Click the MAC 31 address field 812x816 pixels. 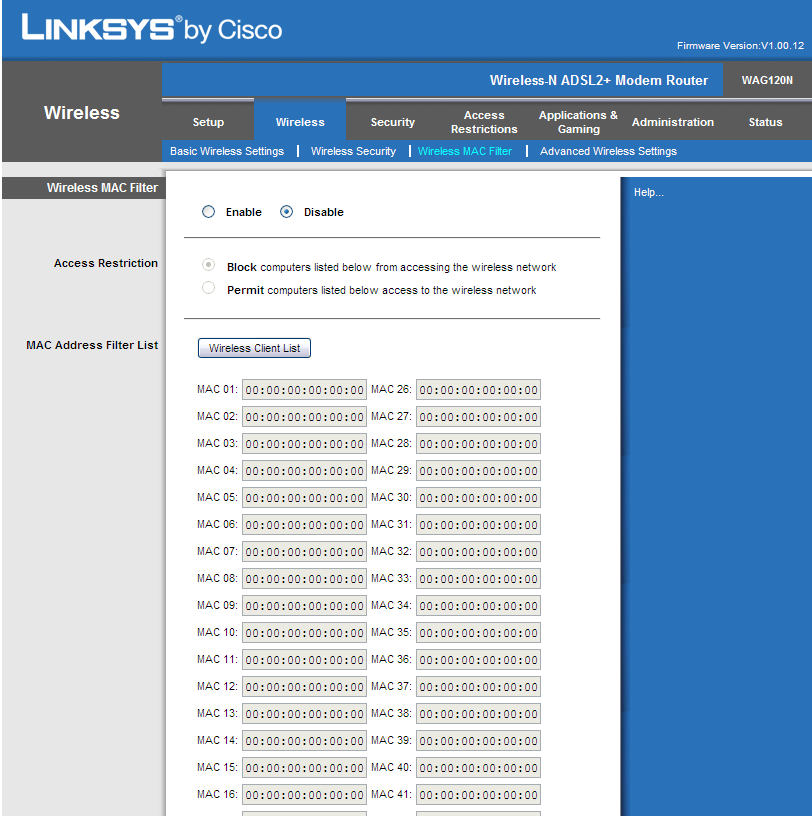478,525
